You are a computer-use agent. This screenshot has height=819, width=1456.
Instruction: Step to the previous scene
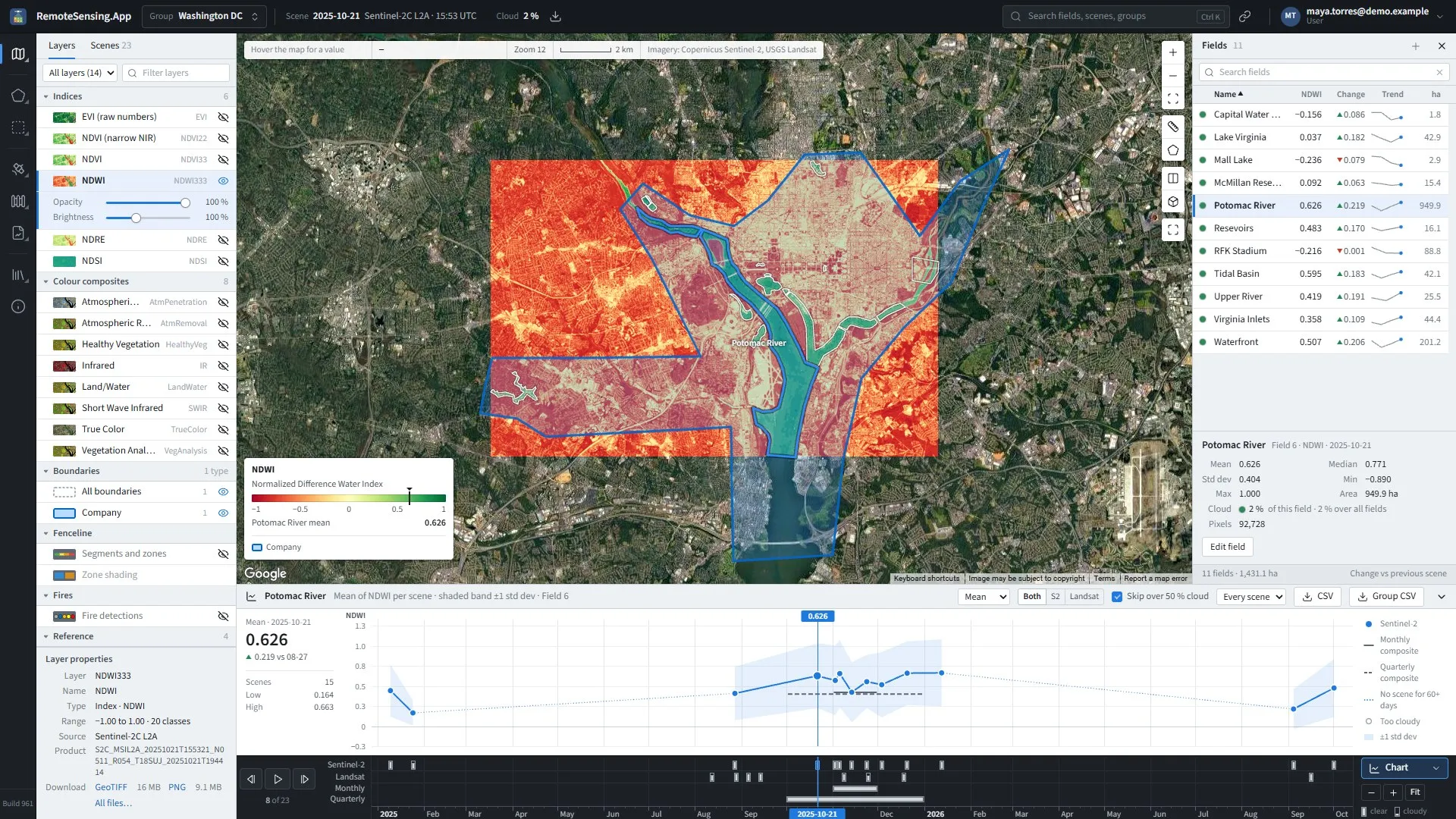point(251,779)
